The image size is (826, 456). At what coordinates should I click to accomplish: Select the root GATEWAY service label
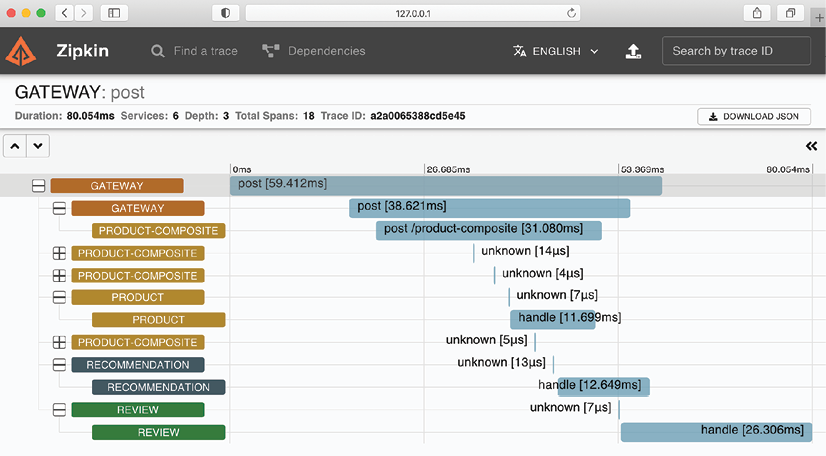tap(117, 186)
